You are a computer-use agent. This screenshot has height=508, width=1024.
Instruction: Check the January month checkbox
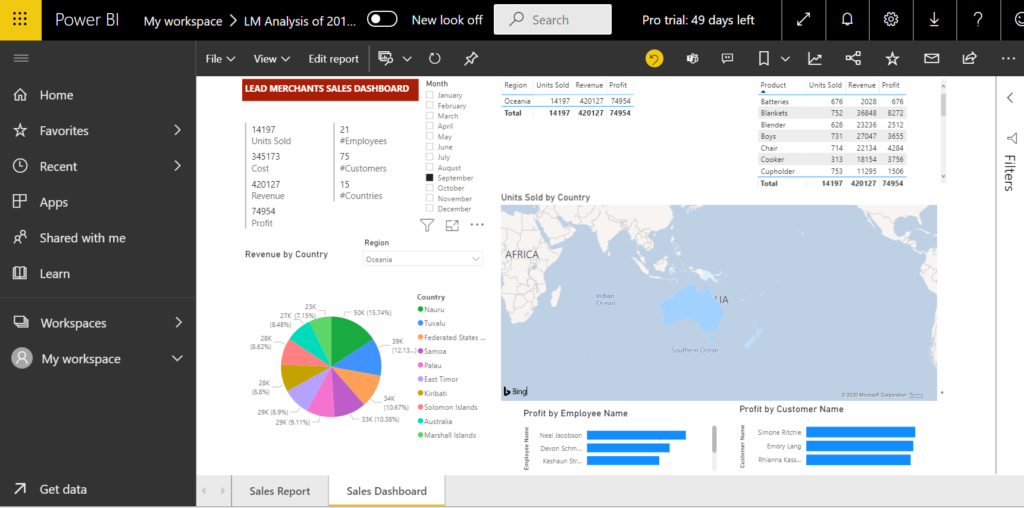[x=430, y=95]
